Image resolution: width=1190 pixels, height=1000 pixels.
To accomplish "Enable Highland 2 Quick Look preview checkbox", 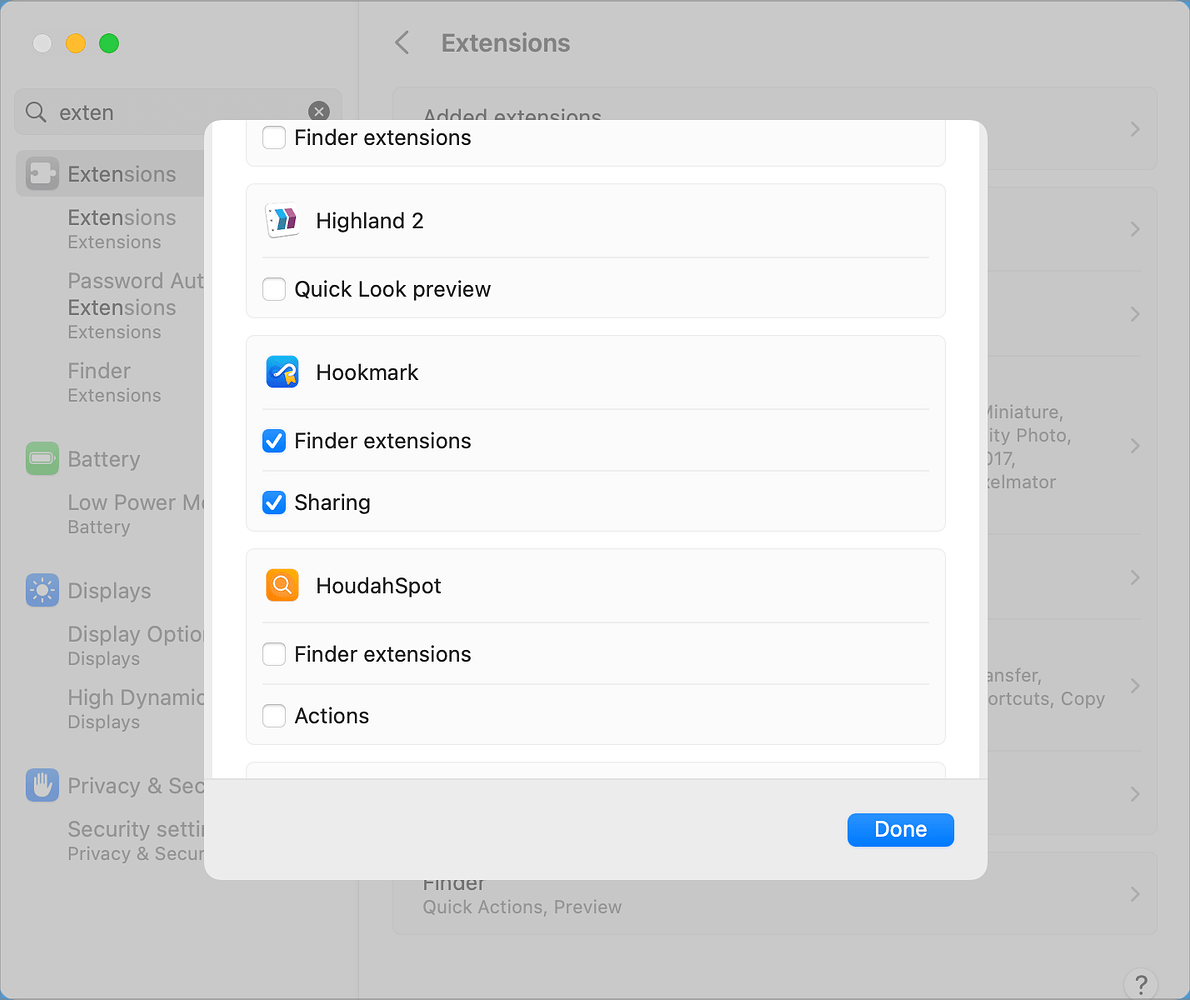I will pyautogui.click(x=274, y=289).
